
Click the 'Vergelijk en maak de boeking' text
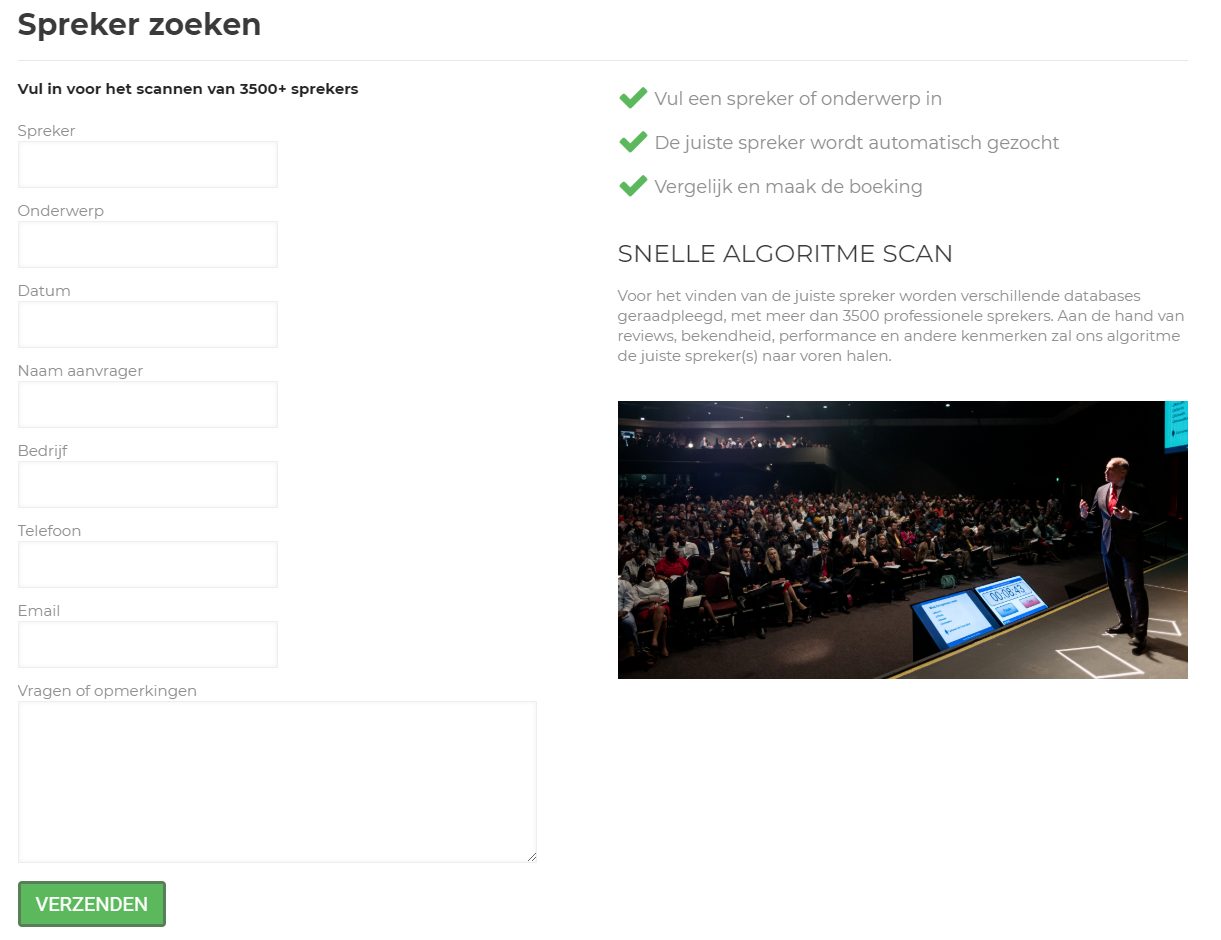tap(788, 187)
